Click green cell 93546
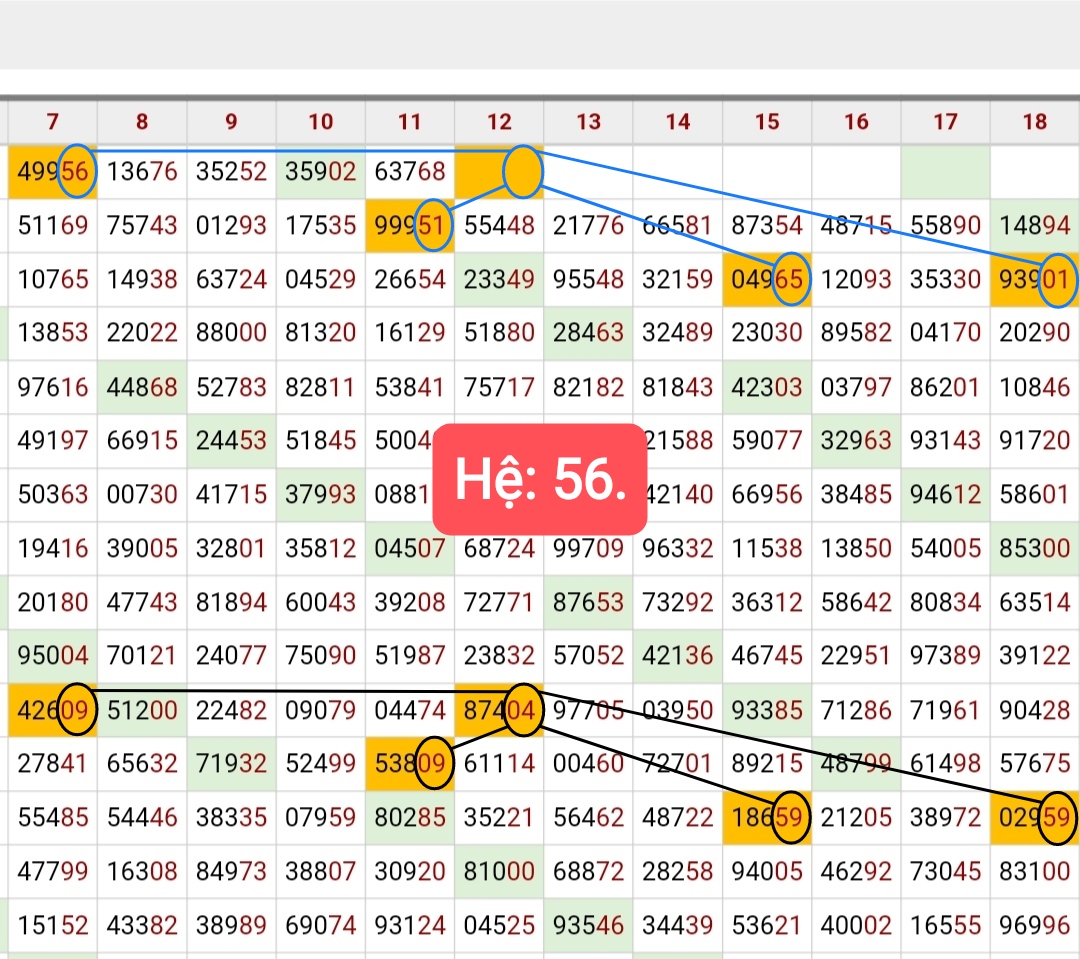This screenshot has height=959, width=1080. coord(588,925)
